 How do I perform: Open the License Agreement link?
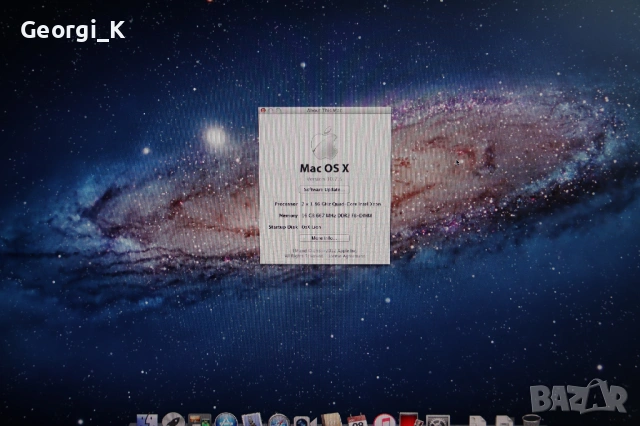coord(347,256)
